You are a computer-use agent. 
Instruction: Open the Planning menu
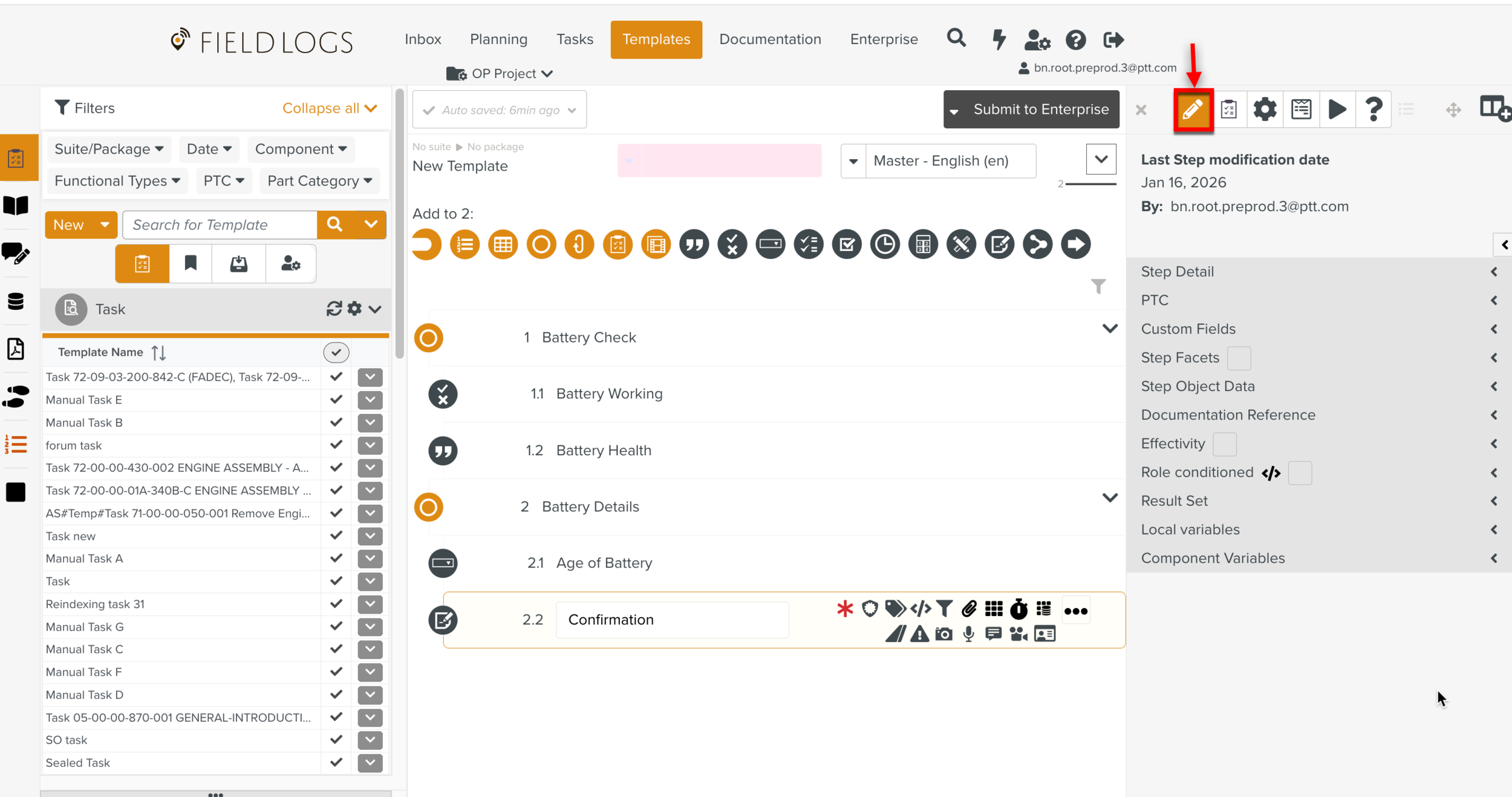(498, 39)
